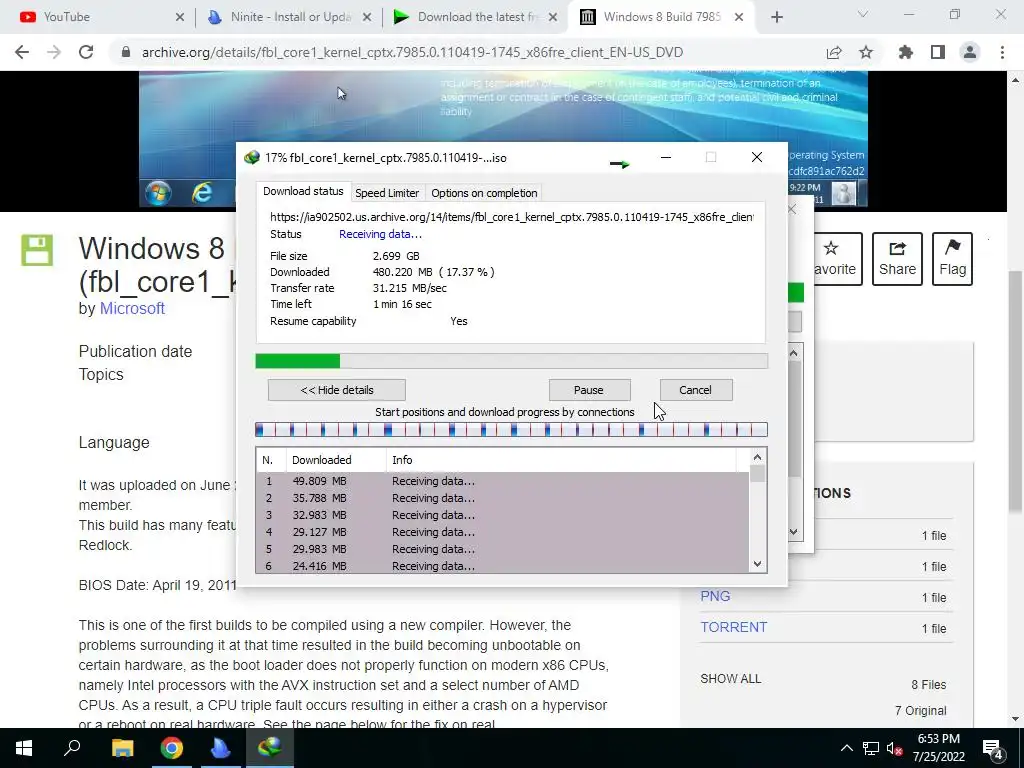The height and width of the screenshot is (768, 1024).
Task: Click the download URL text in IDM
Action: click(x=511, y=217)
